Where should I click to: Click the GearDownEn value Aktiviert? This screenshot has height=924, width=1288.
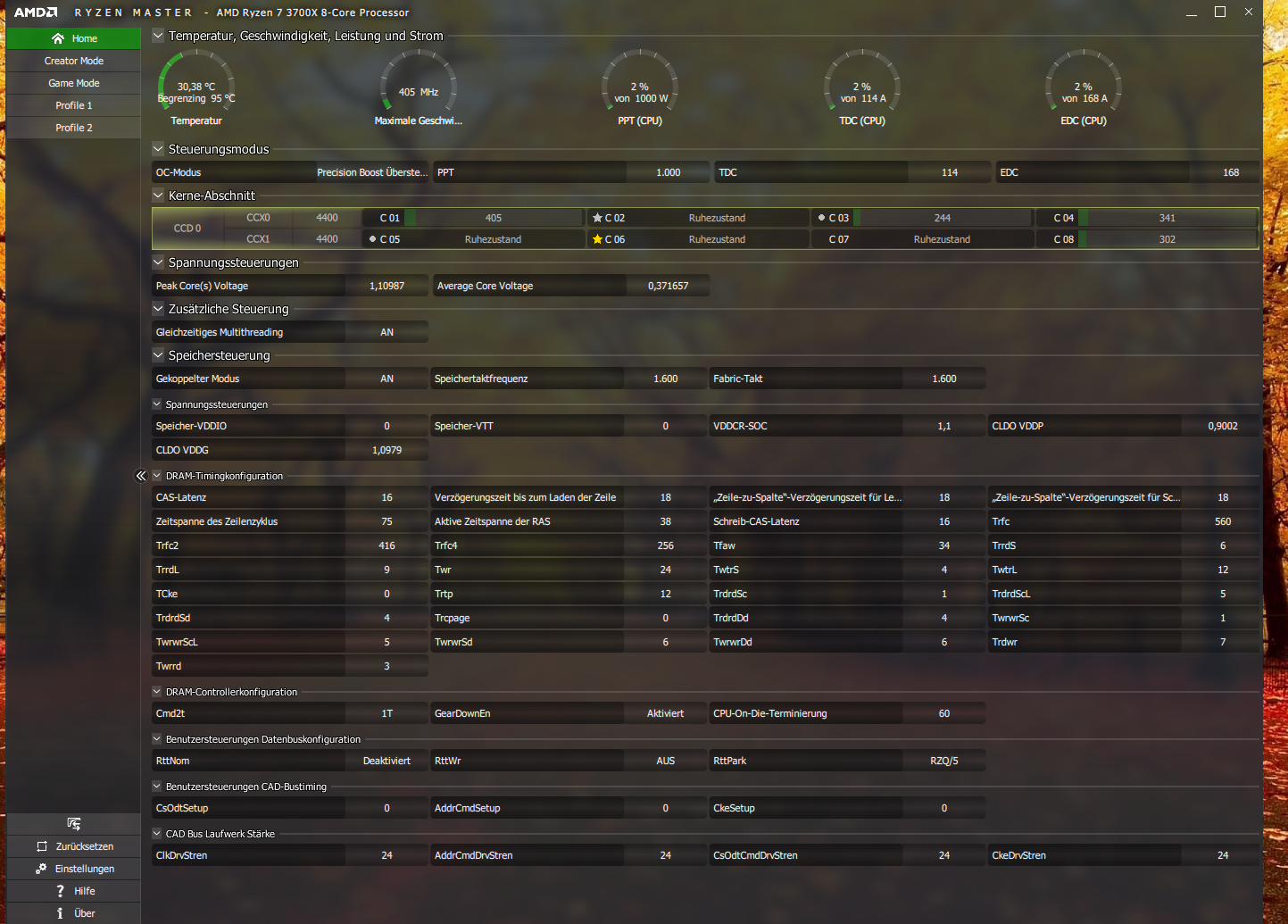tap(666, 713)
